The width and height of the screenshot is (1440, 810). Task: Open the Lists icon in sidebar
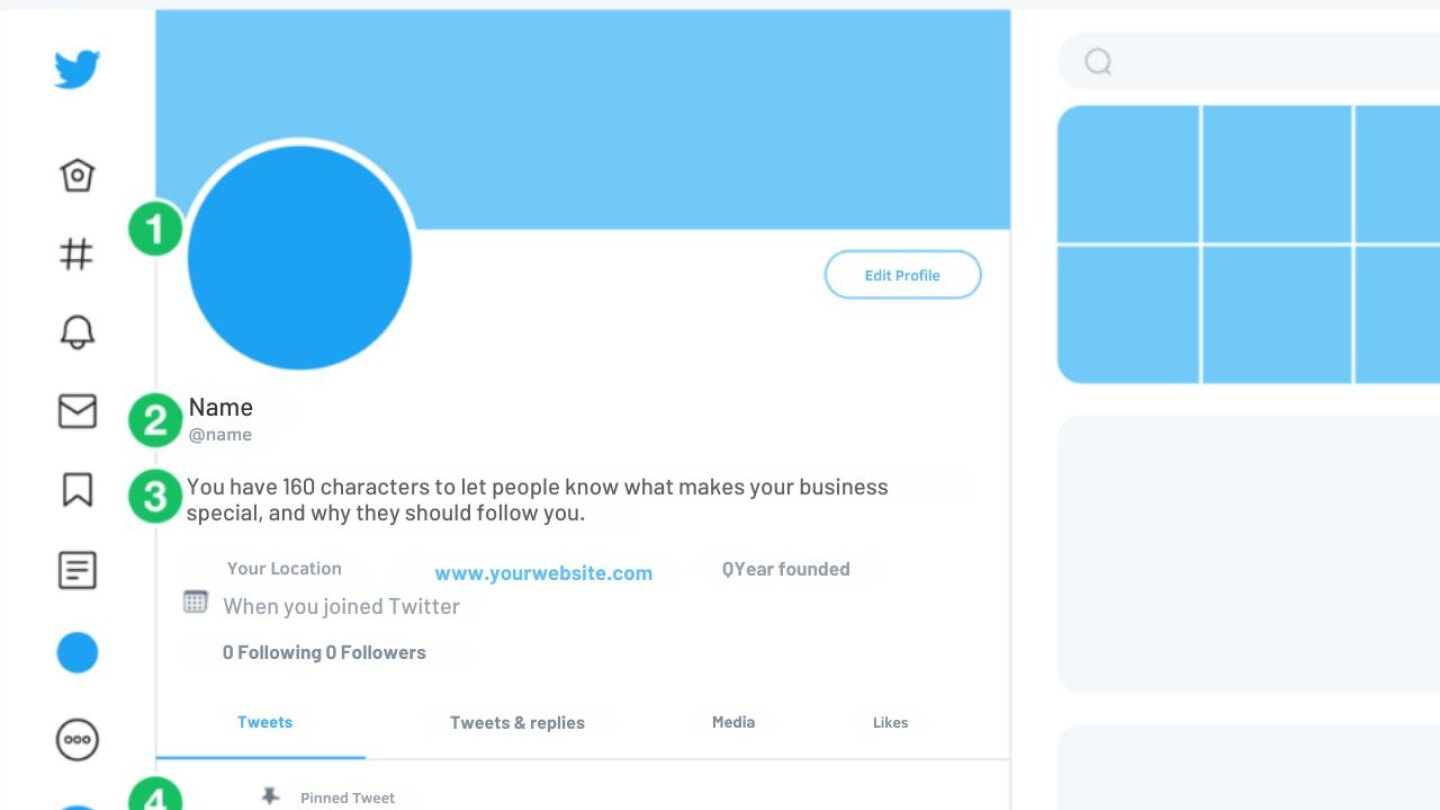(x=77, y=570)
